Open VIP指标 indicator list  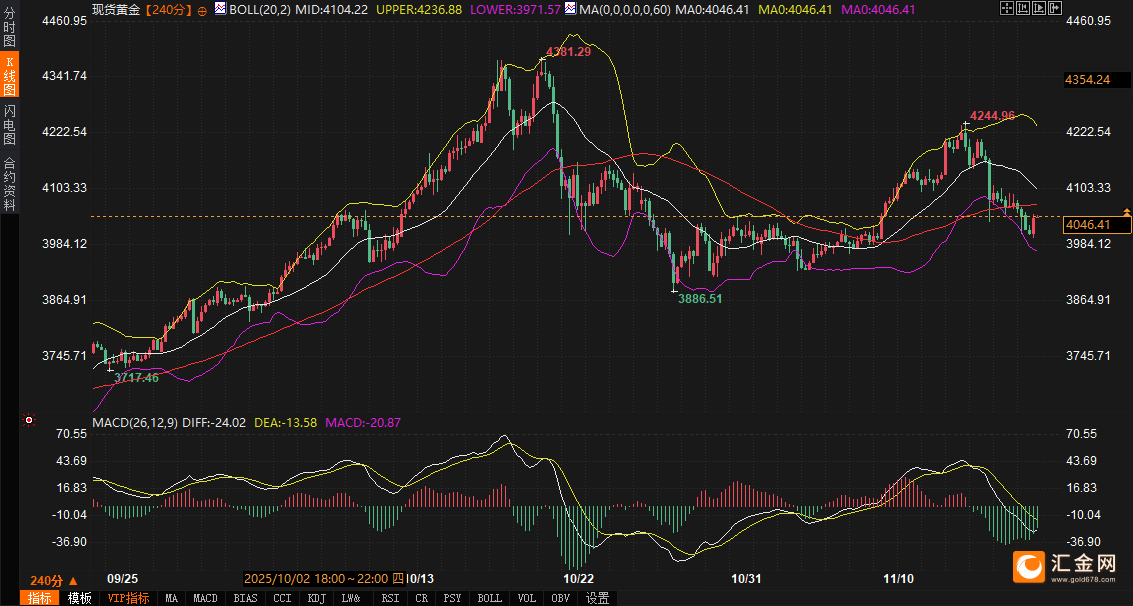coord(129,598)
